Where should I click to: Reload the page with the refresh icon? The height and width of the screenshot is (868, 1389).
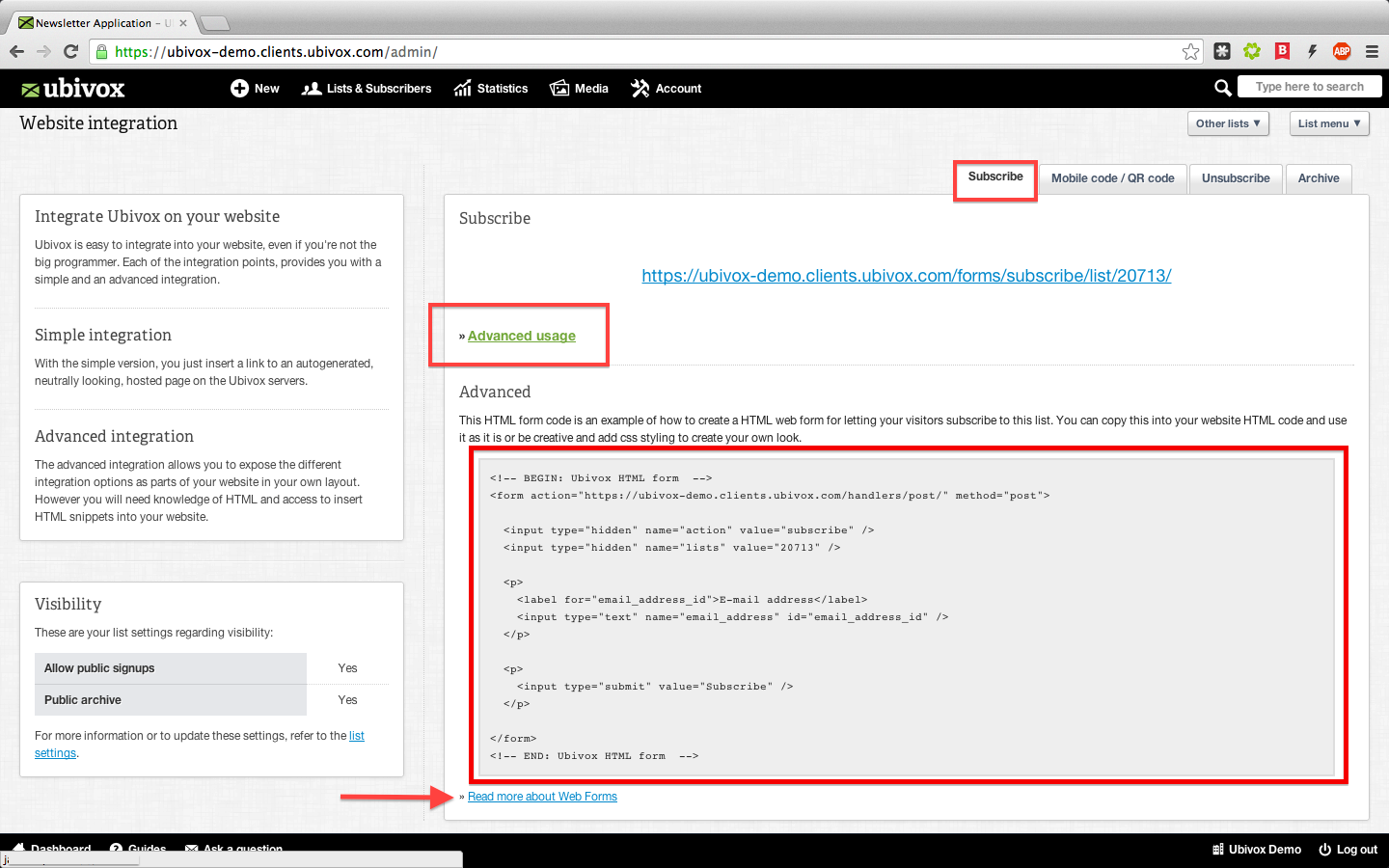[70, 52]
